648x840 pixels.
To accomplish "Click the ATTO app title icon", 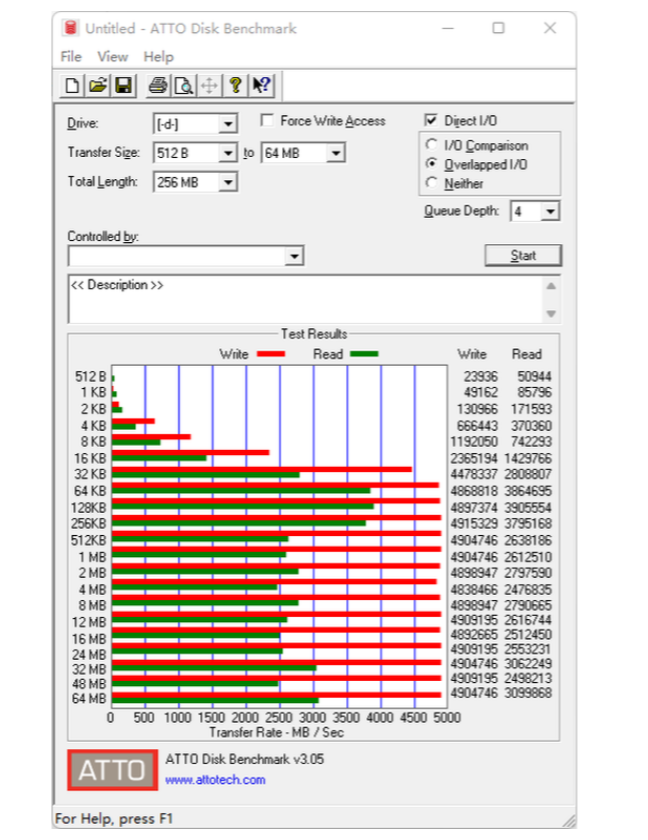I will [70, 28].
